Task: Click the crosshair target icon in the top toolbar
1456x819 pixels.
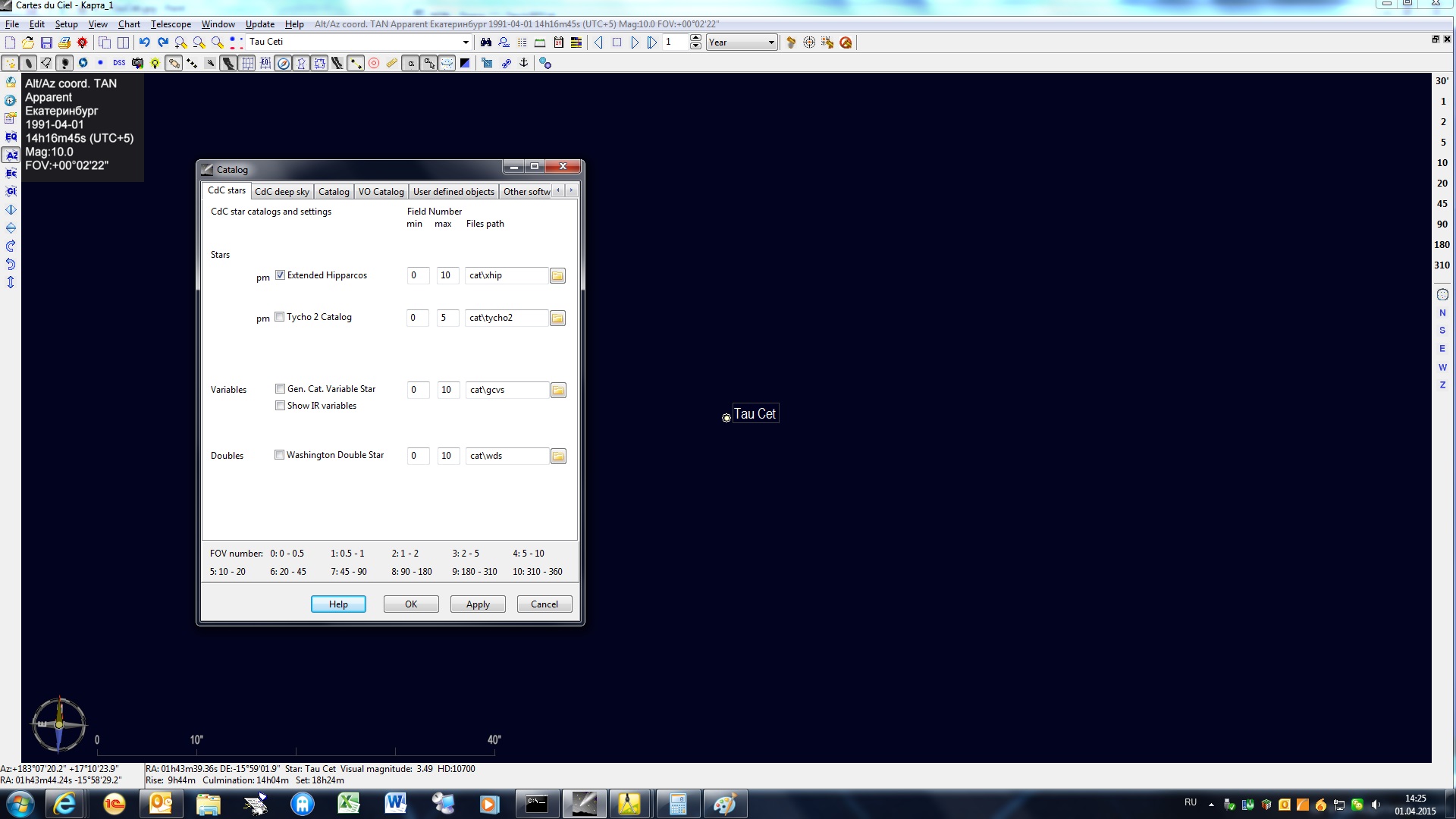Action: 809,42
